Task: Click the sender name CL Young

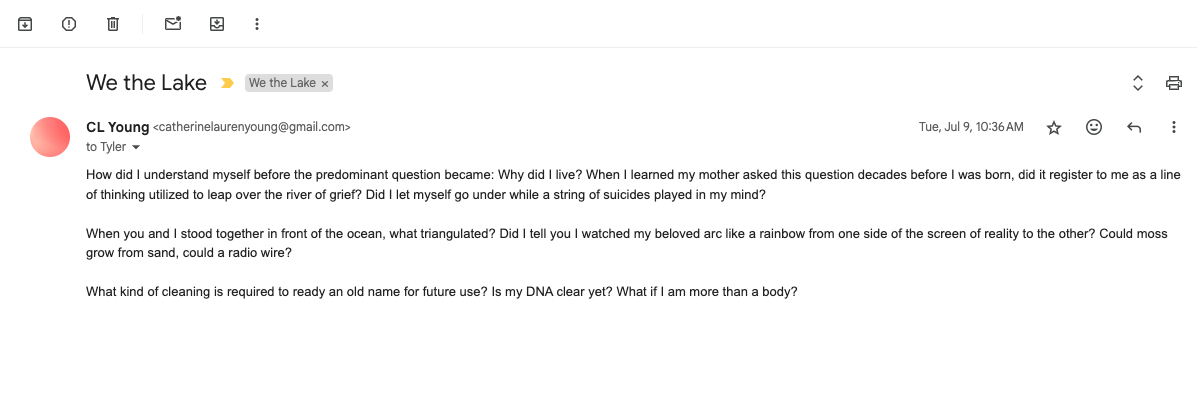Action: tap(117, 127)
